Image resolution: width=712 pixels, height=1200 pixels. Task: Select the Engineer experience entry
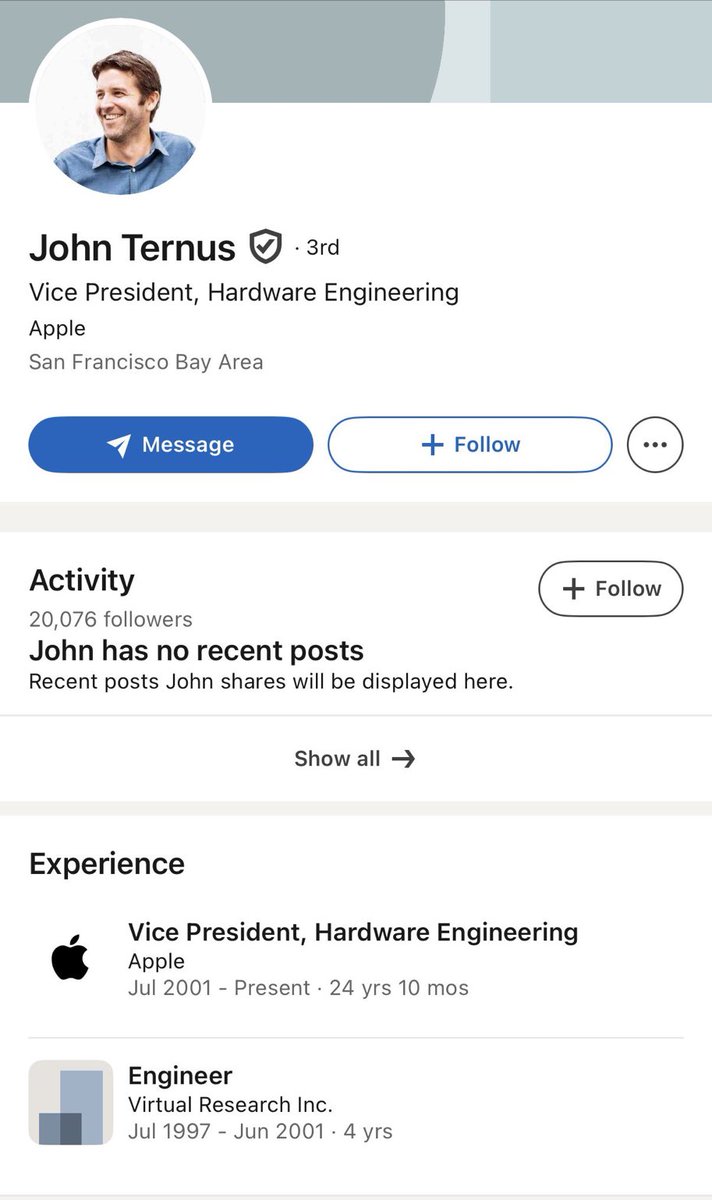356,1104
